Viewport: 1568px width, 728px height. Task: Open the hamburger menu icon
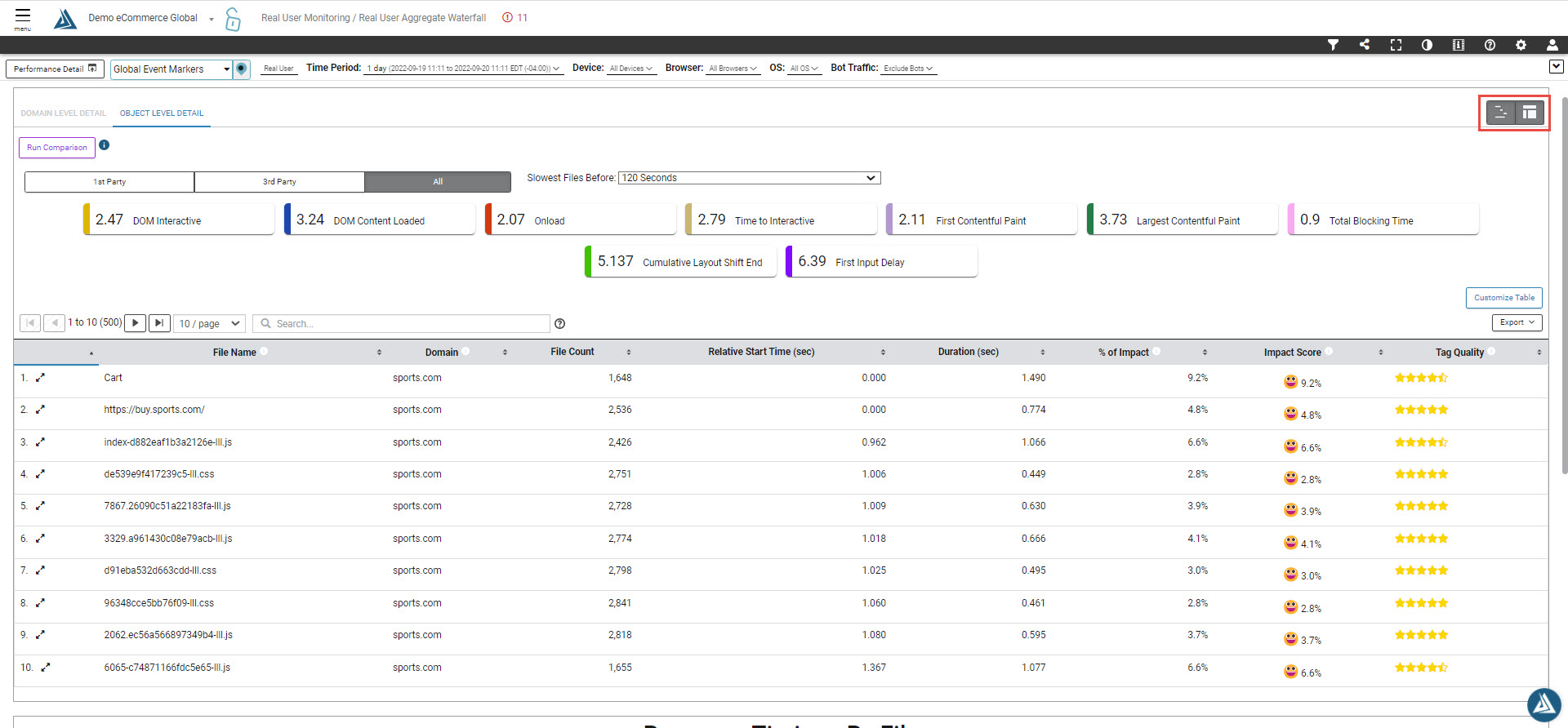tap(23, 17)
